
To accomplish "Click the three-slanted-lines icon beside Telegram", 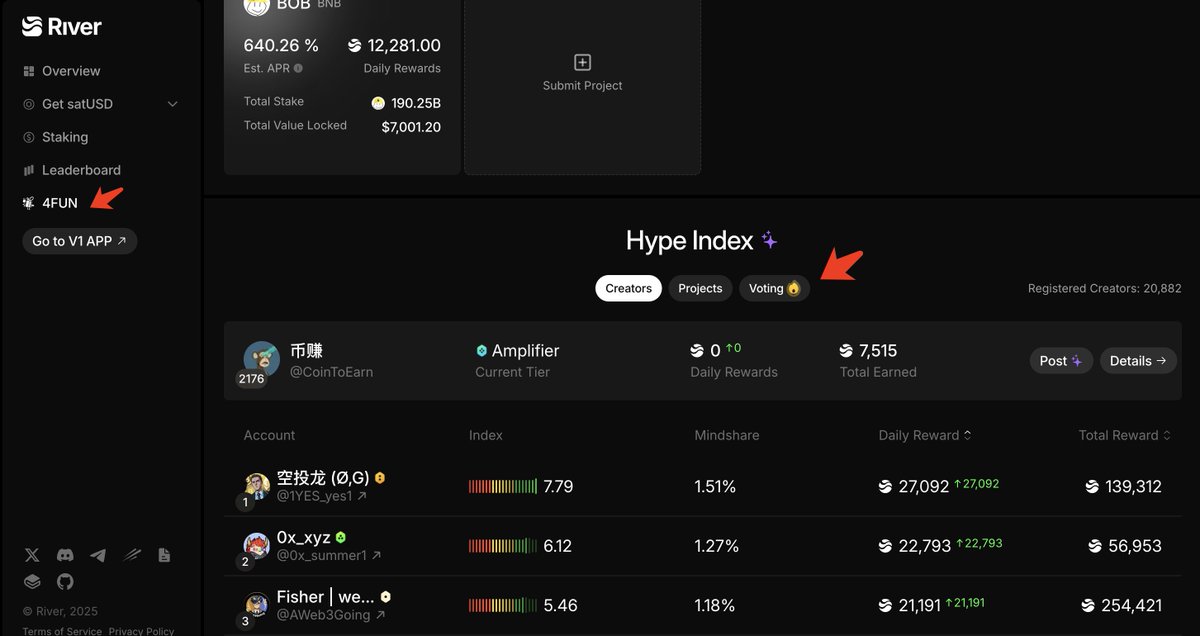I will [132, 555].
